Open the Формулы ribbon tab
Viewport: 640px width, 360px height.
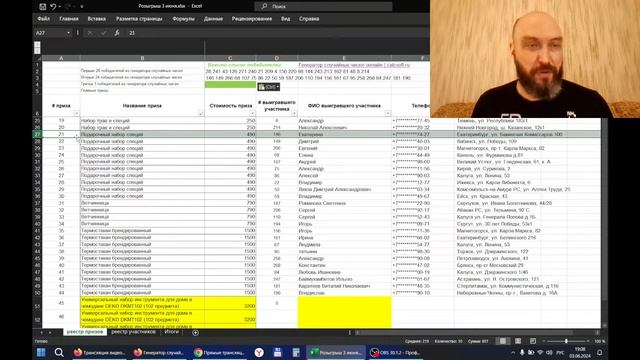183,19
